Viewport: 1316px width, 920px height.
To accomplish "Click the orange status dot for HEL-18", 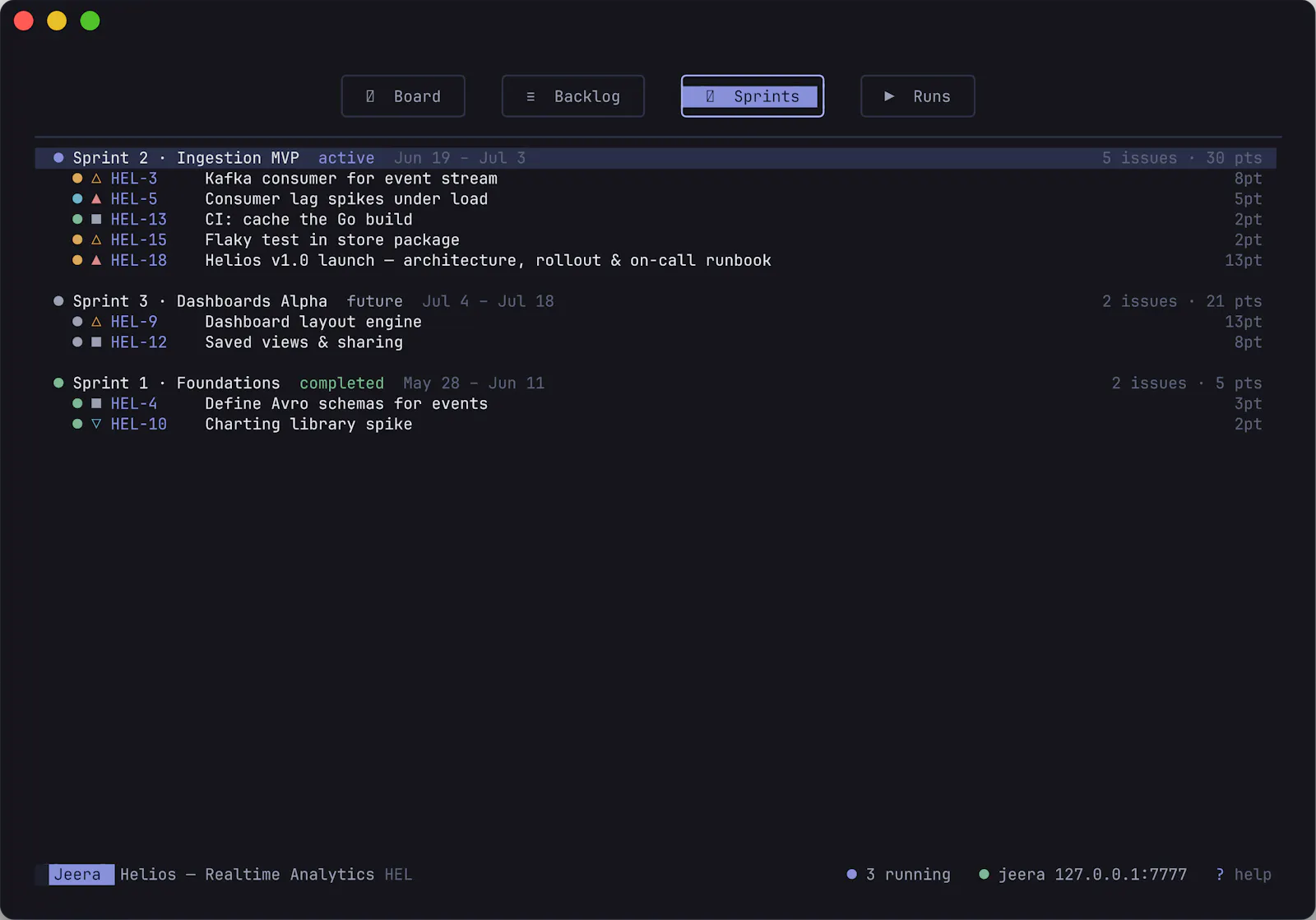I will coord(77,260).
